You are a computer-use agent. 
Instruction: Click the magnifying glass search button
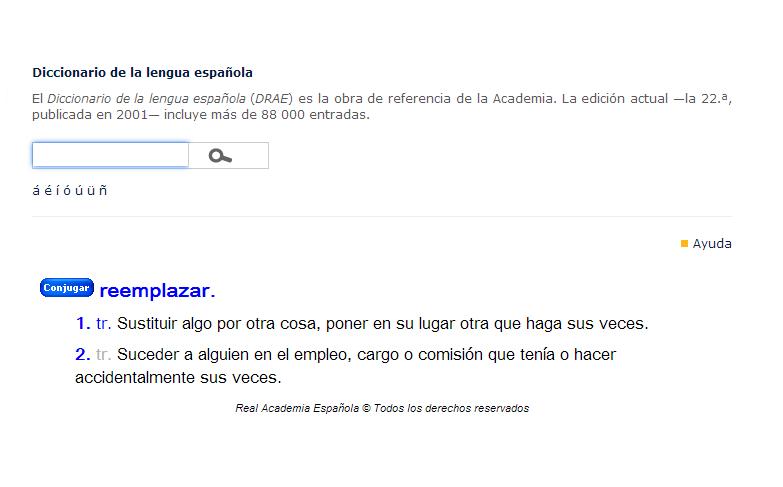tap(221, 156)
